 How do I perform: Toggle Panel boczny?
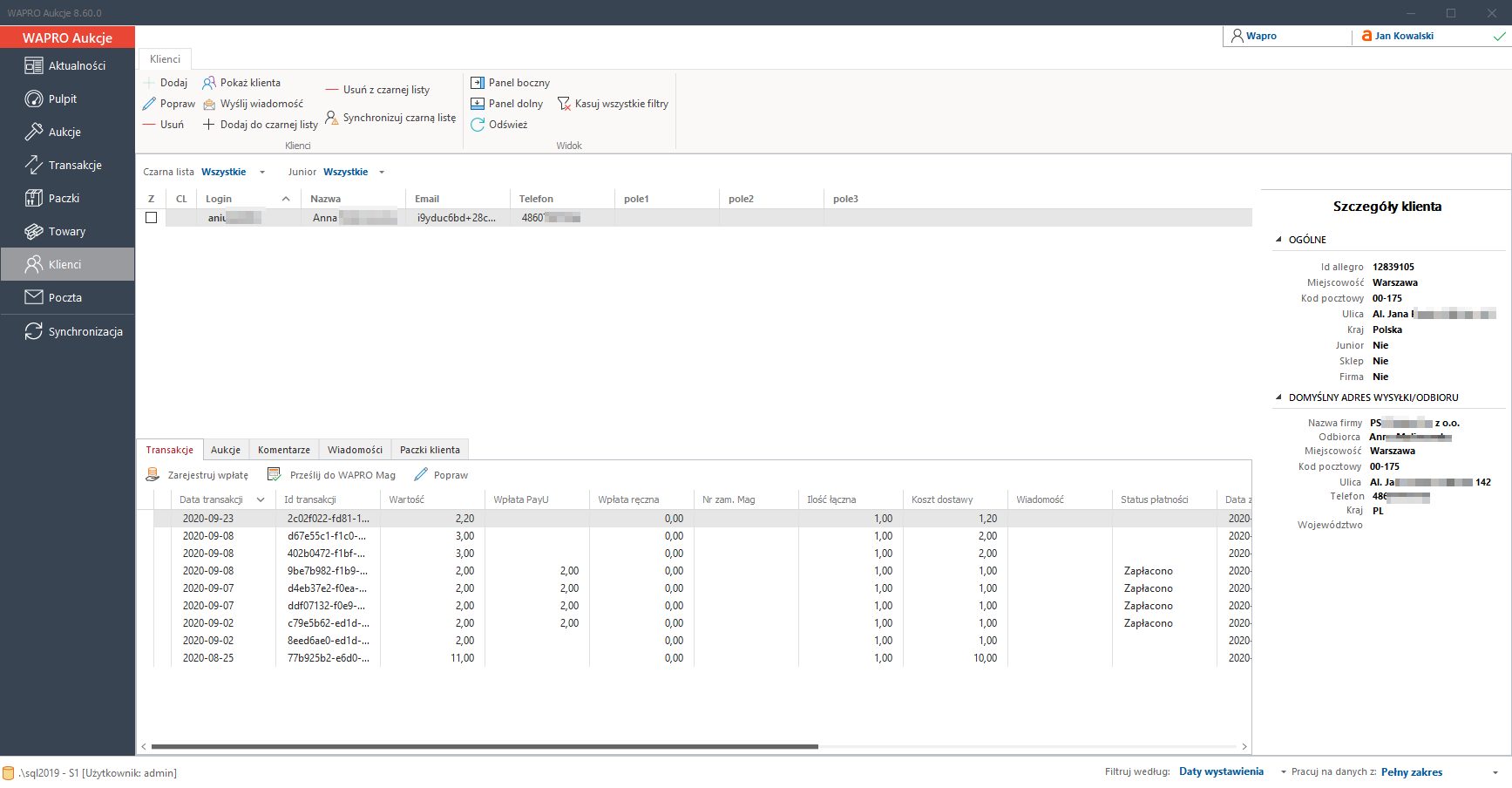pyautogui.click(x=511, y=83)
